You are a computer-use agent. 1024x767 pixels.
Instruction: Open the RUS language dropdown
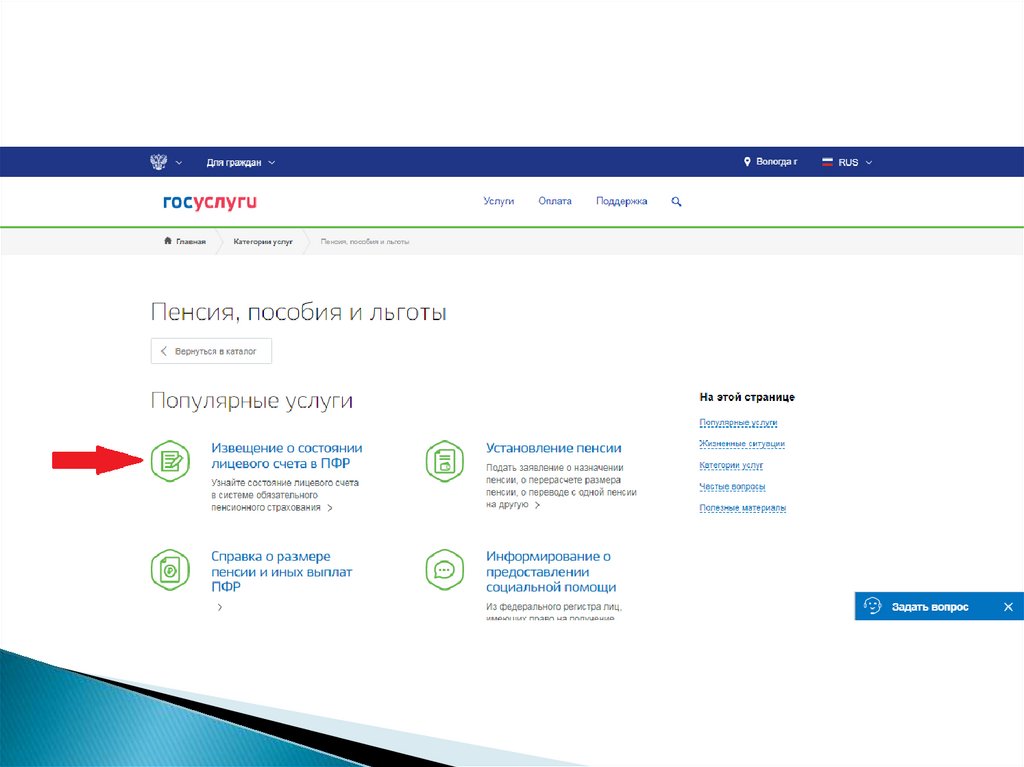point(855,163)
